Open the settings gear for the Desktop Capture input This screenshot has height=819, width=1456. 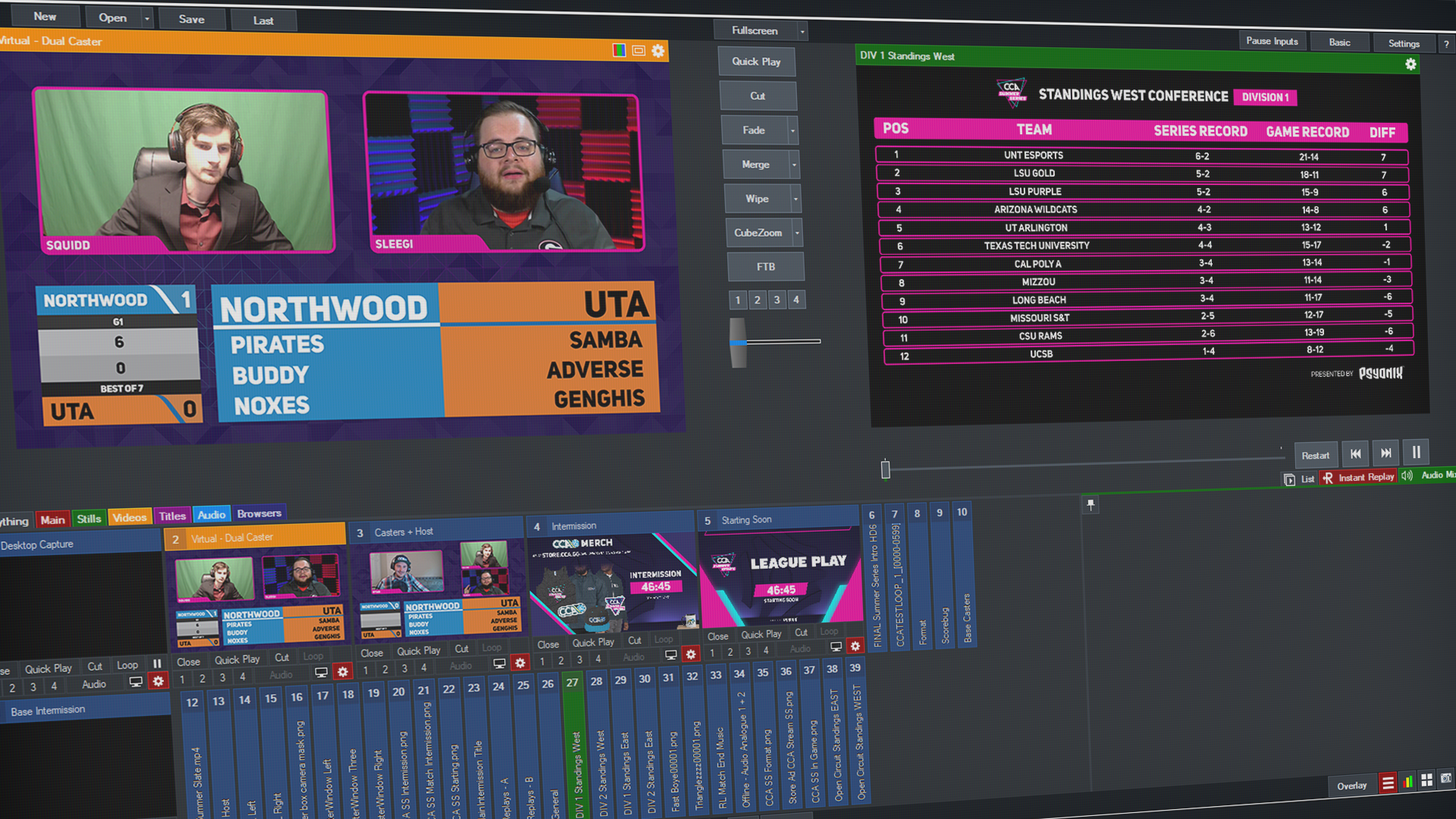(158, 681)
